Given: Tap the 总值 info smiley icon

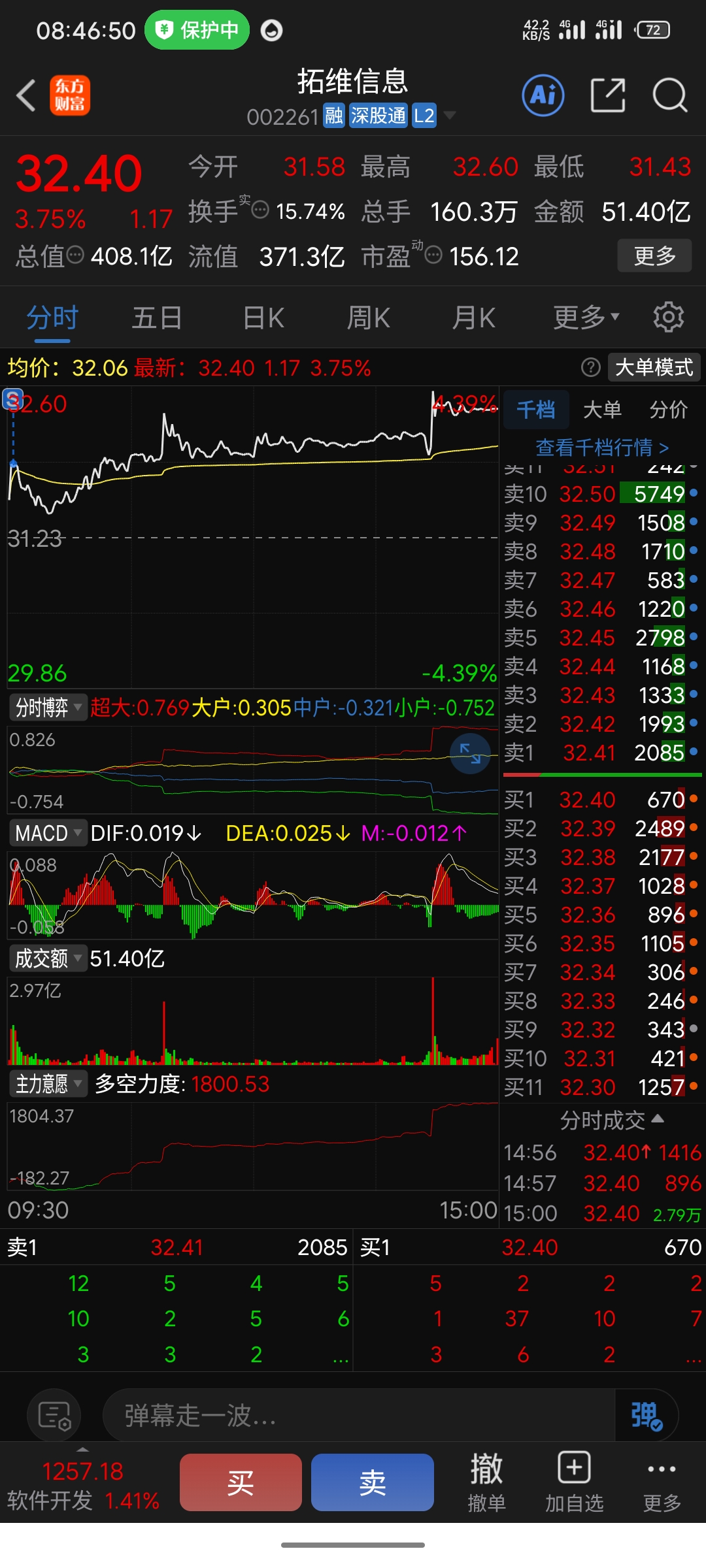Looking at the screenshot, I should (75, 255).
